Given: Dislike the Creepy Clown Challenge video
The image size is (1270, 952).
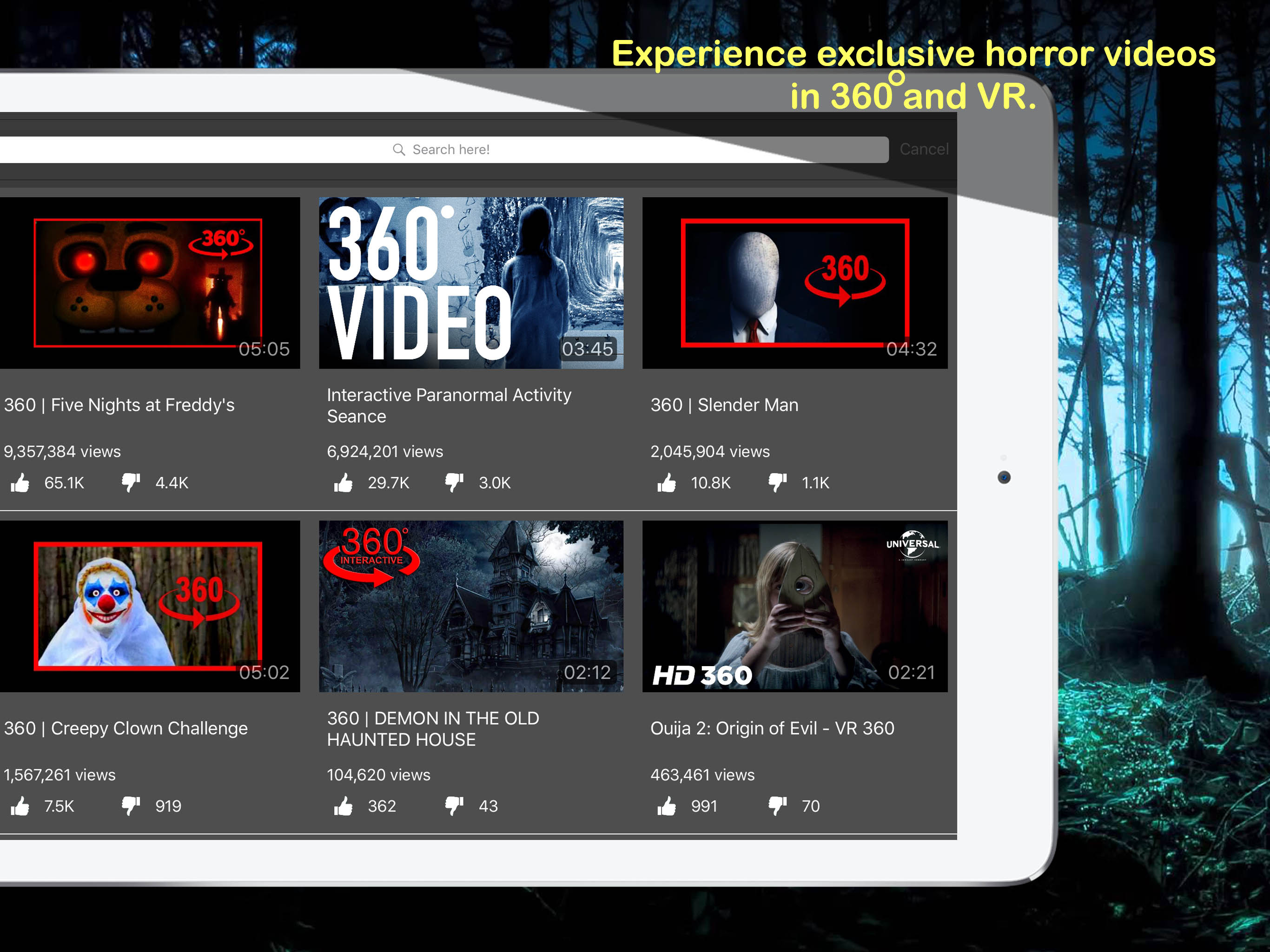Looking at the screenshot, I should (131, 806).
